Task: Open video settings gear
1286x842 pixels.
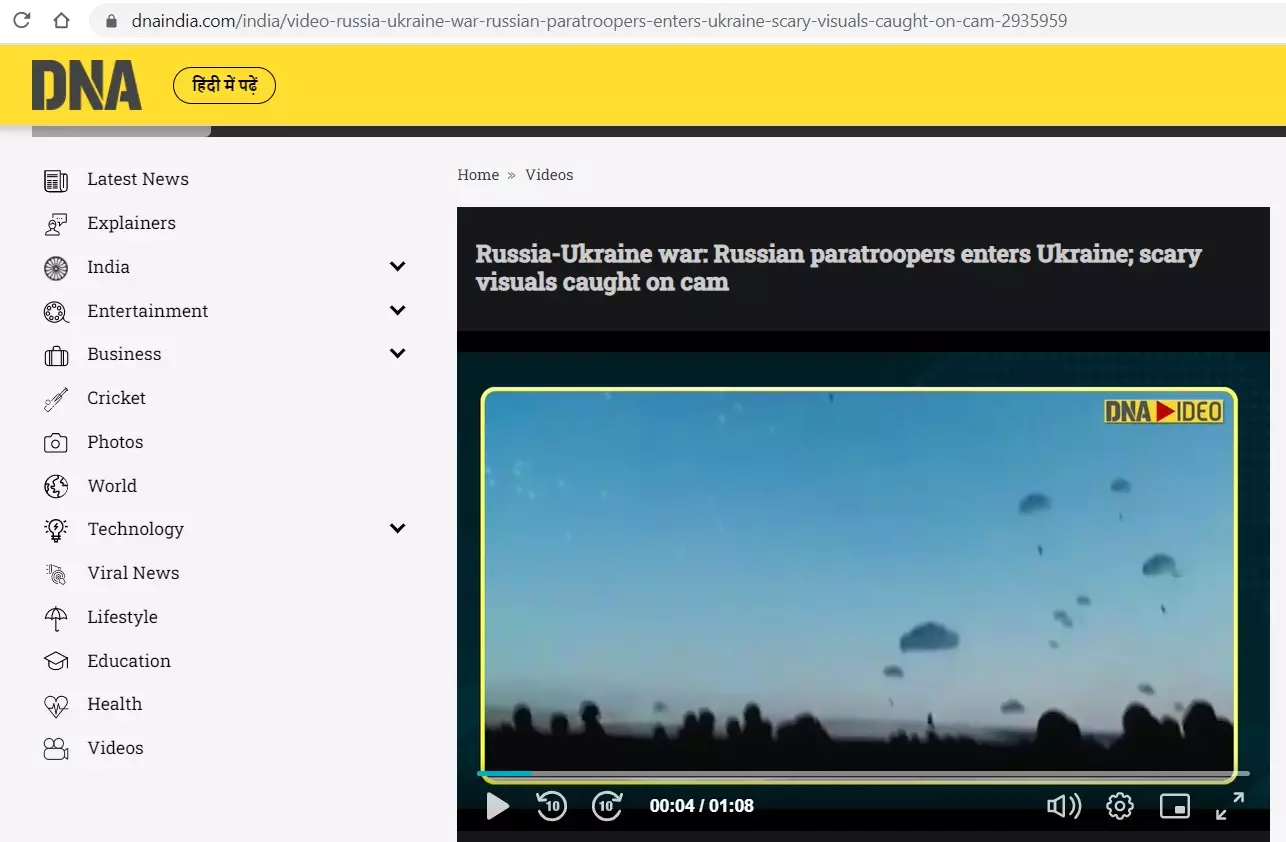Action: pos(1120,806)
